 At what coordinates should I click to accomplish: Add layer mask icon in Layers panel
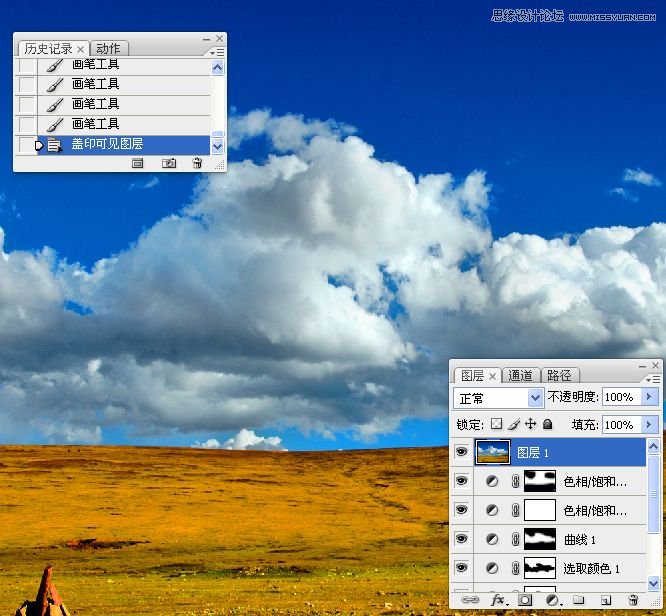tap(525, 600)
